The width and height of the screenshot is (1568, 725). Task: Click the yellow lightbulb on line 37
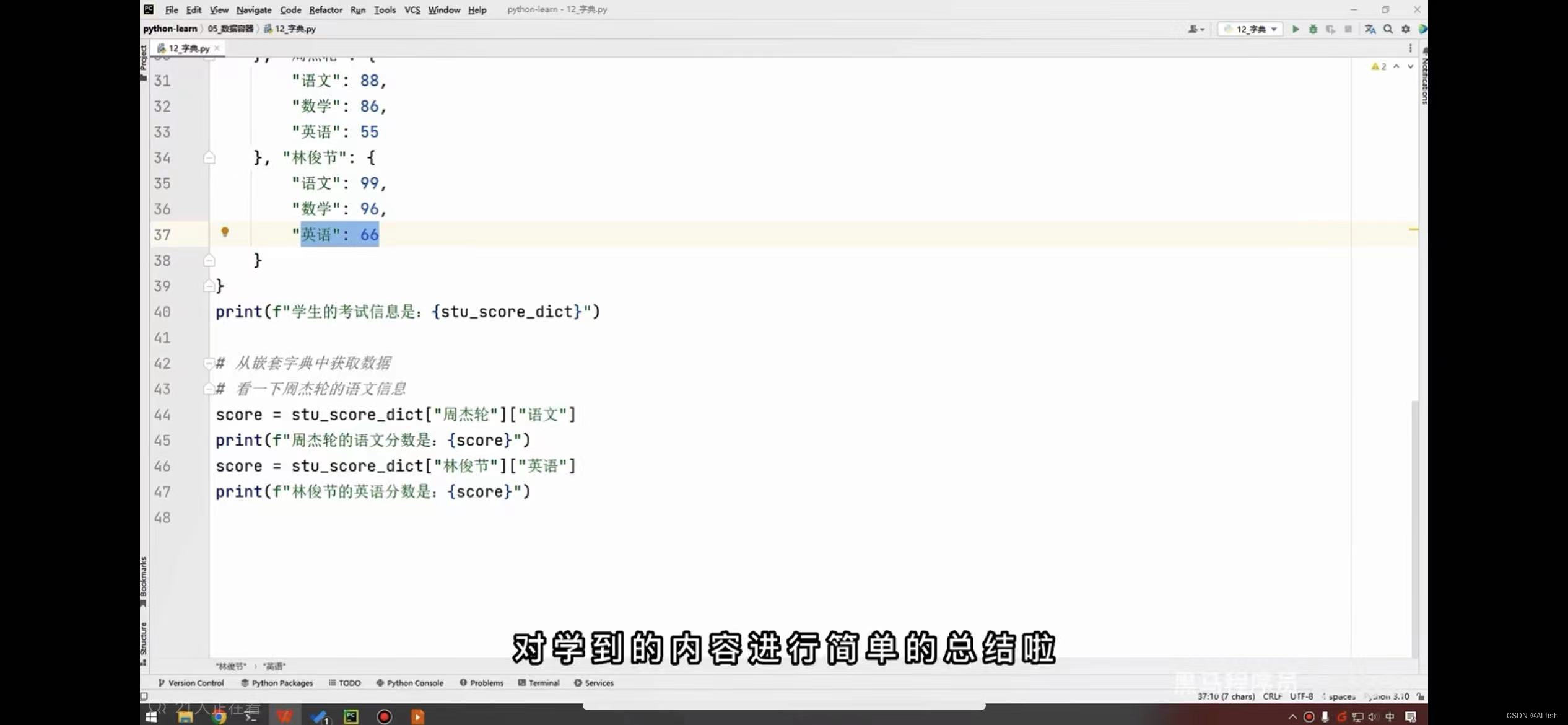click(225, 232)
